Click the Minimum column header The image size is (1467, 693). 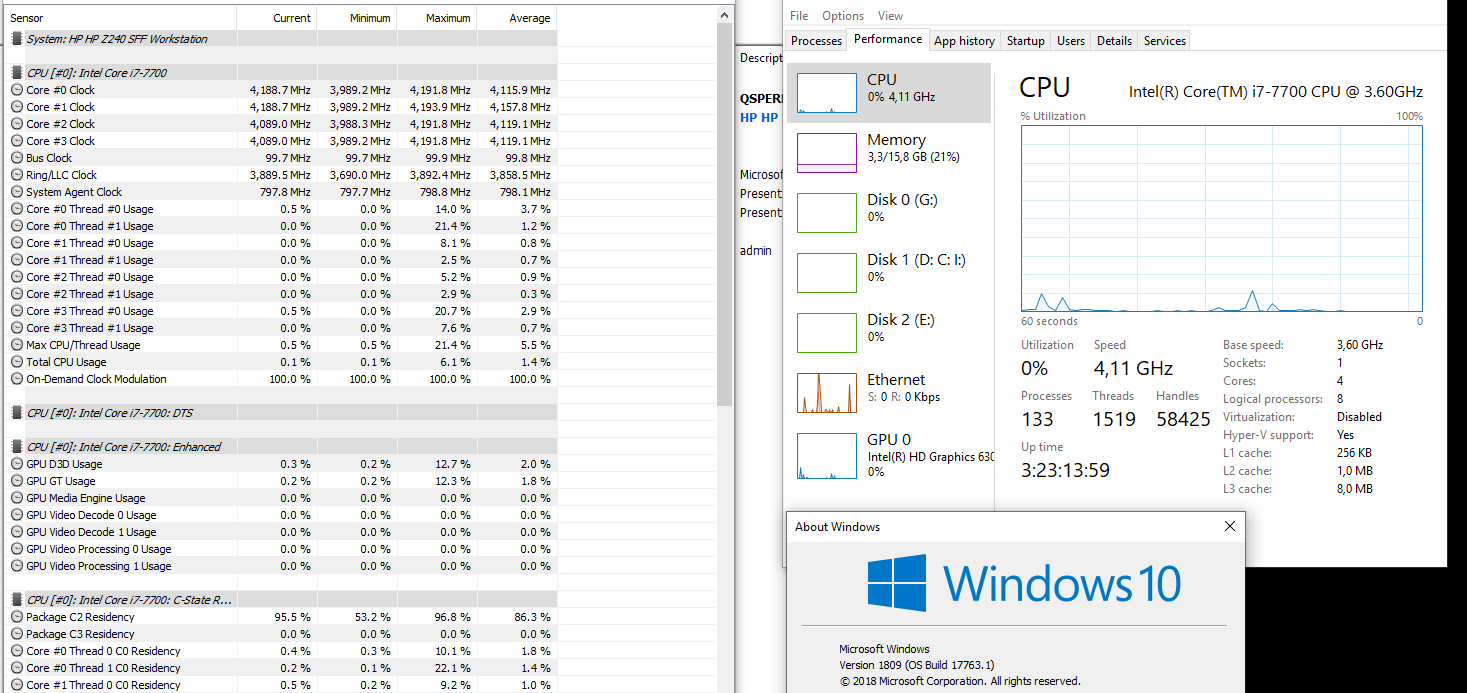click(x=357, y=18)
